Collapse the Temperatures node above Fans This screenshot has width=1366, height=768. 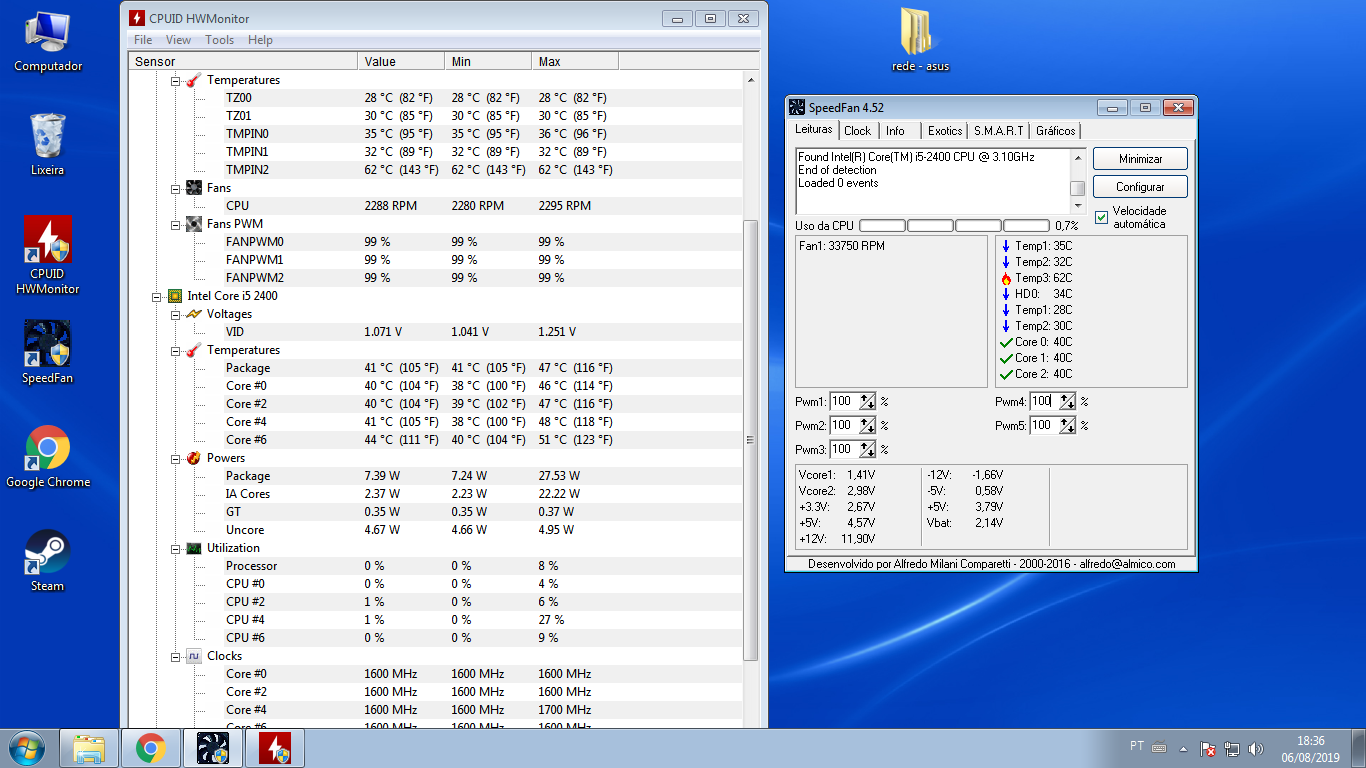(176, 80)
